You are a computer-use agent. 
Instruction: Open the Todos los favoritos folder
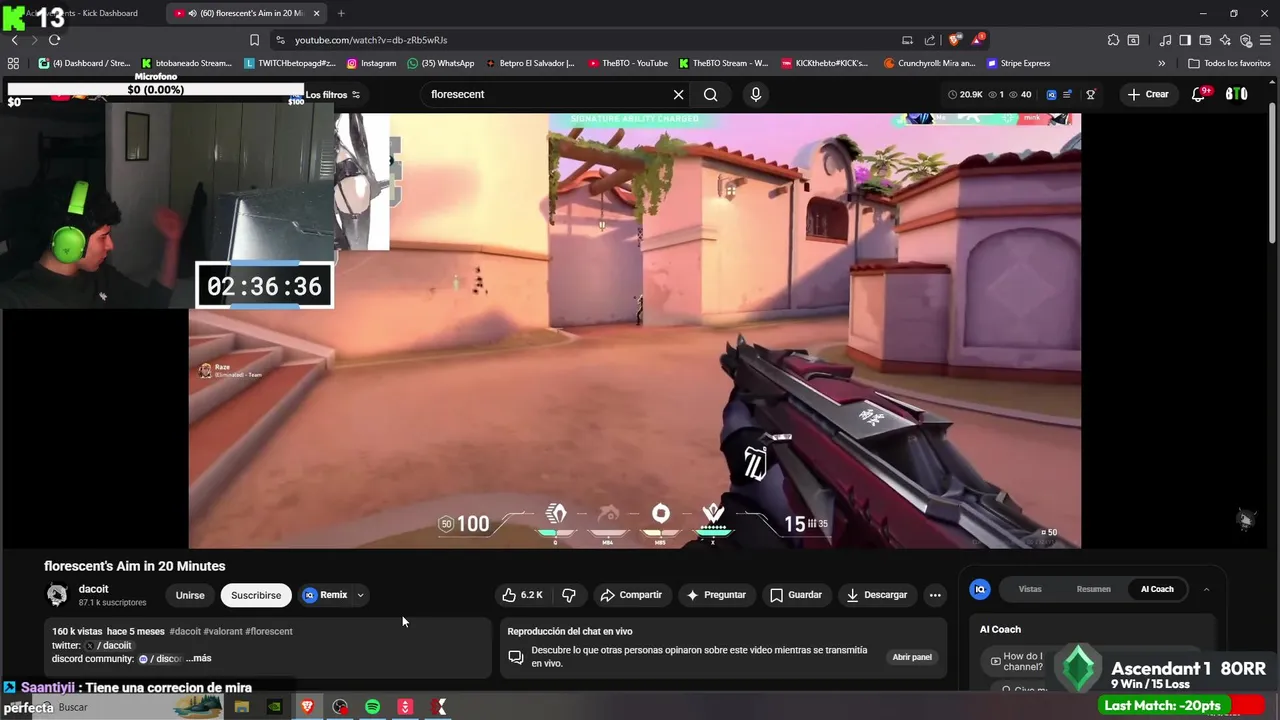tap(1229, 63)
